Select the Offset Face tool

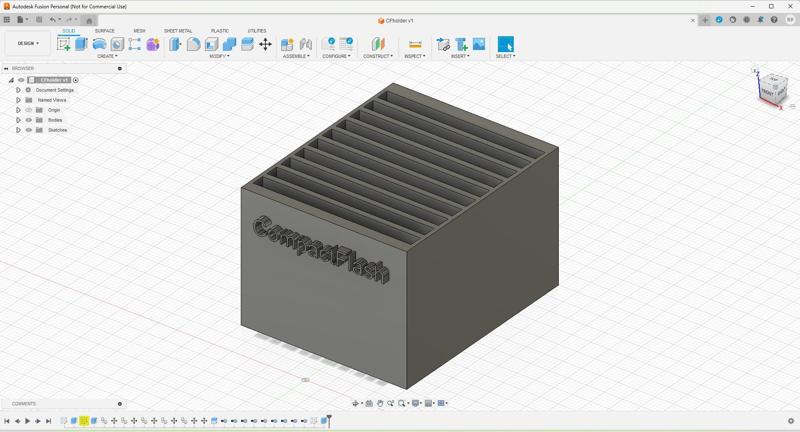pyautogui.click(x=247, y=44)
